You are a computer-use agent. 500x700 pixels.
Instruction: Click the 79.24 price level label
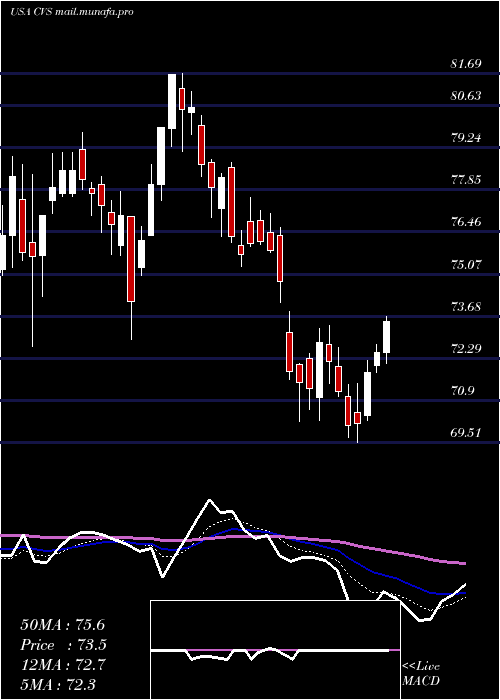pyautogui.click(x=466, y=138)
